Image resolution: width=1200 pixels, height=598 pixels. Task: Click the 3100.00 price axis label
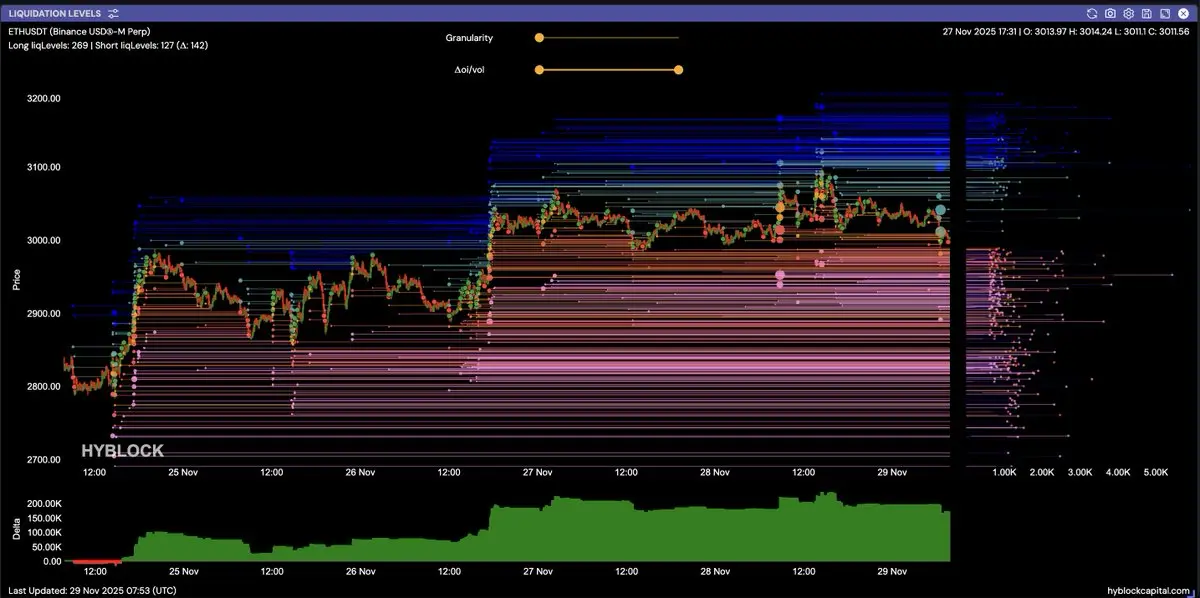pyautogui.click(x=43, y=167)
